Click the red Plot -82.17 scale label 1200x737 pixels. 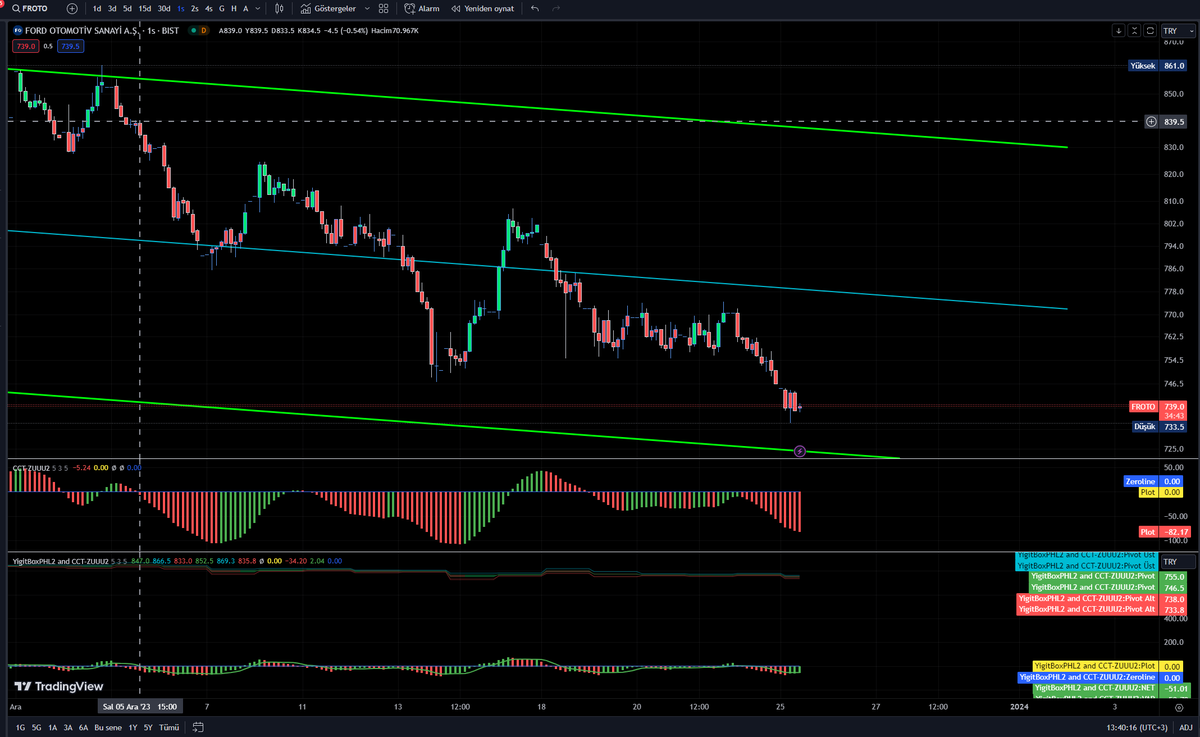(1163, 532)
